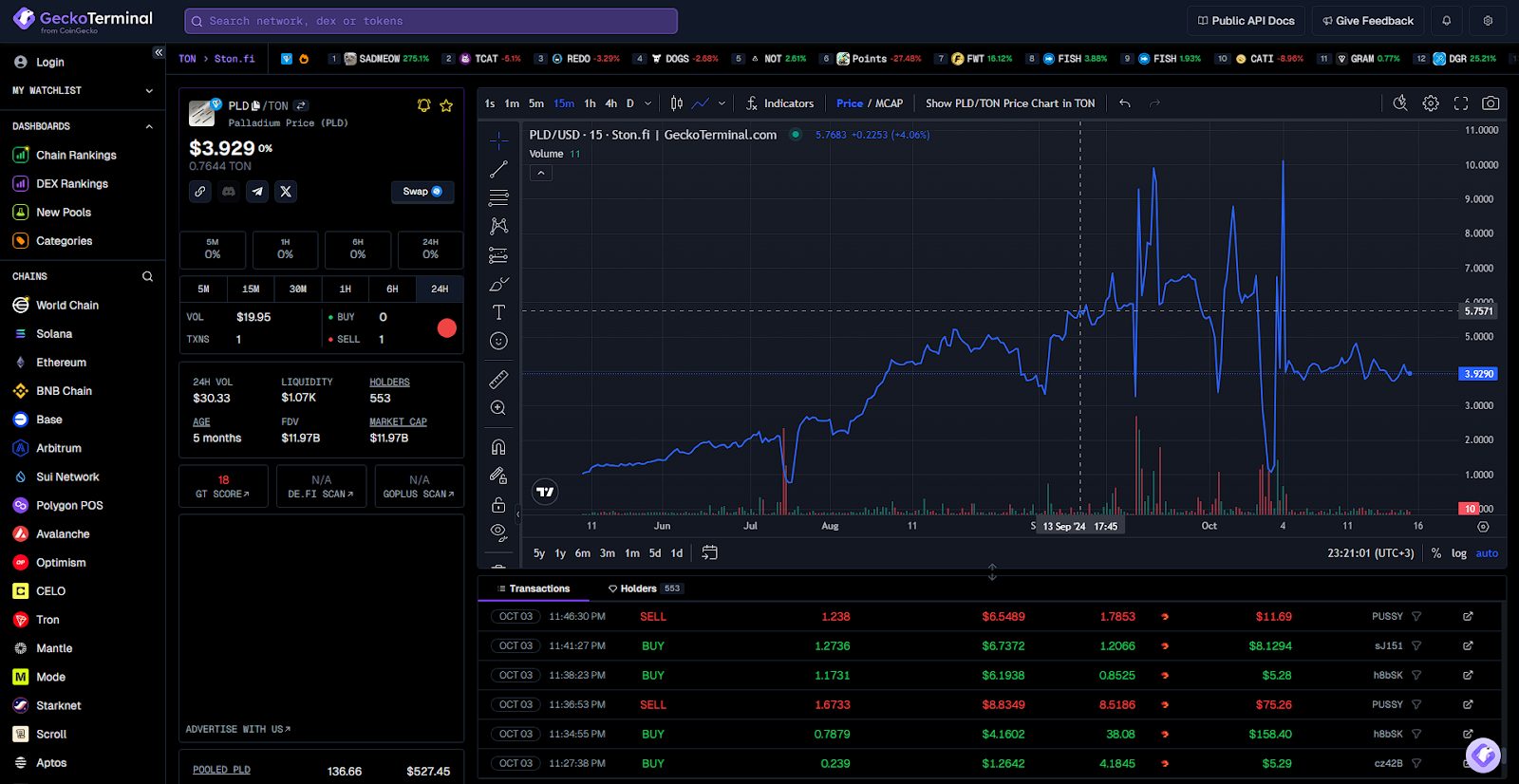Open GT Score details
Screen dimensions: 1519x784
pyautogui.click(x=223, y=486)
